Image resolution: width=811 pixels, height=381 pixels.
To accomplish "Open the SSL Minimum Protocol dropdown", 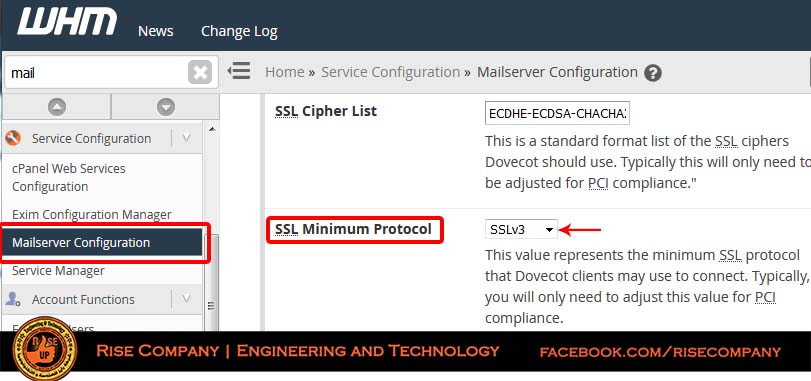I will point(521,230).
